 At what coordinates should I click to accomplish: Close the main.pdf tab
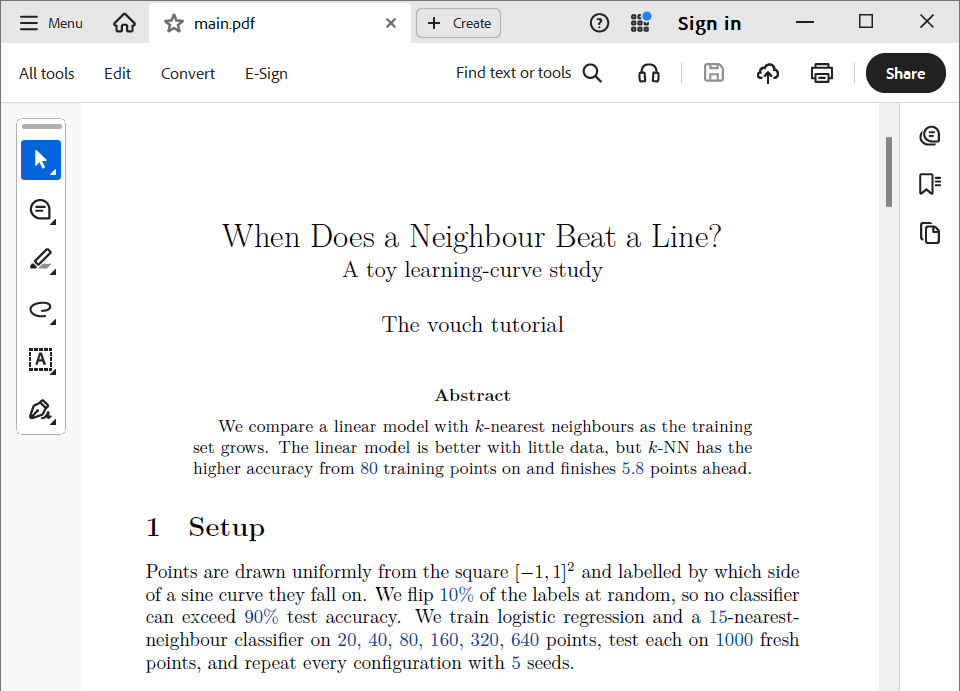pyautogui.click(x=391, y=23)
